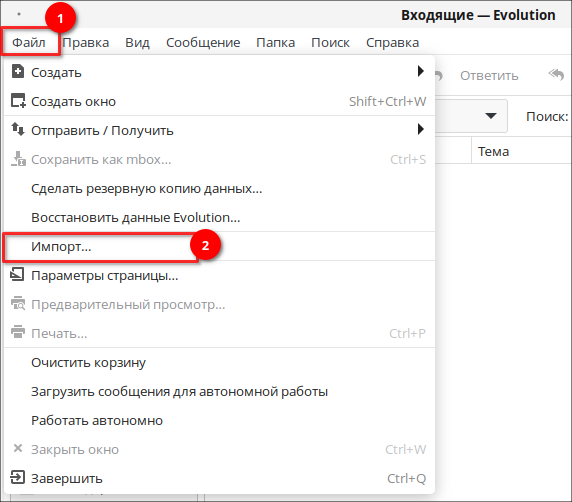
Task: Open the Папка menu
Action: tap(275, 43)
